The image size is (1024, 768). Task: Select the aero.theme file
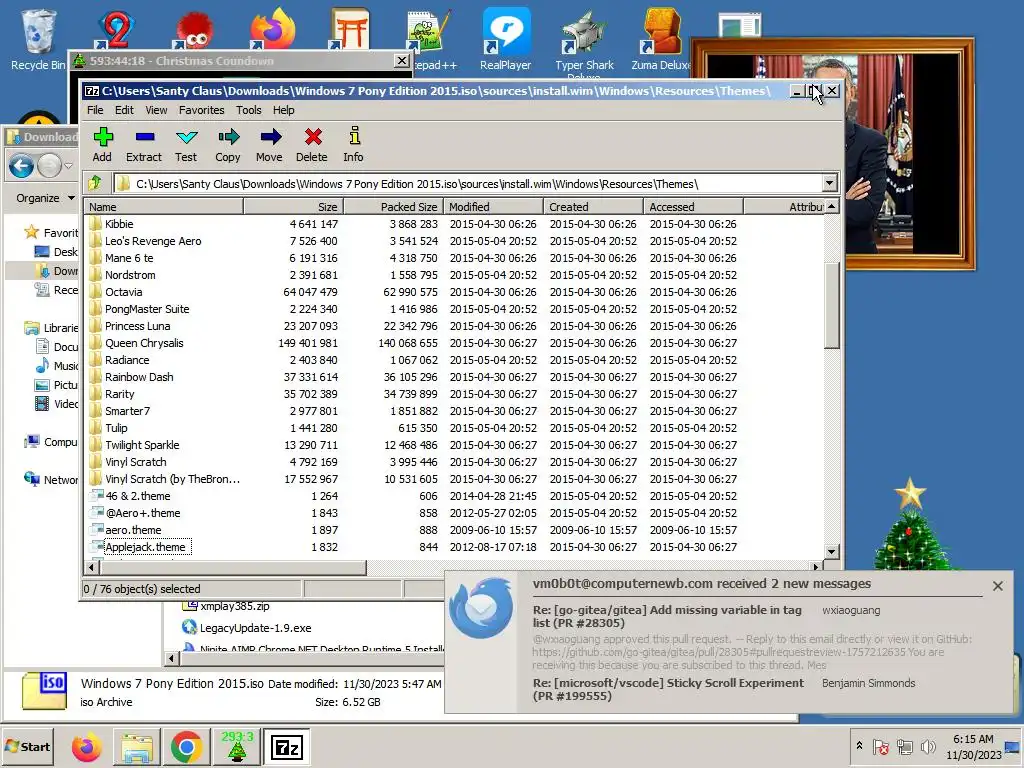pyautogui.click(x=133, y=530)
